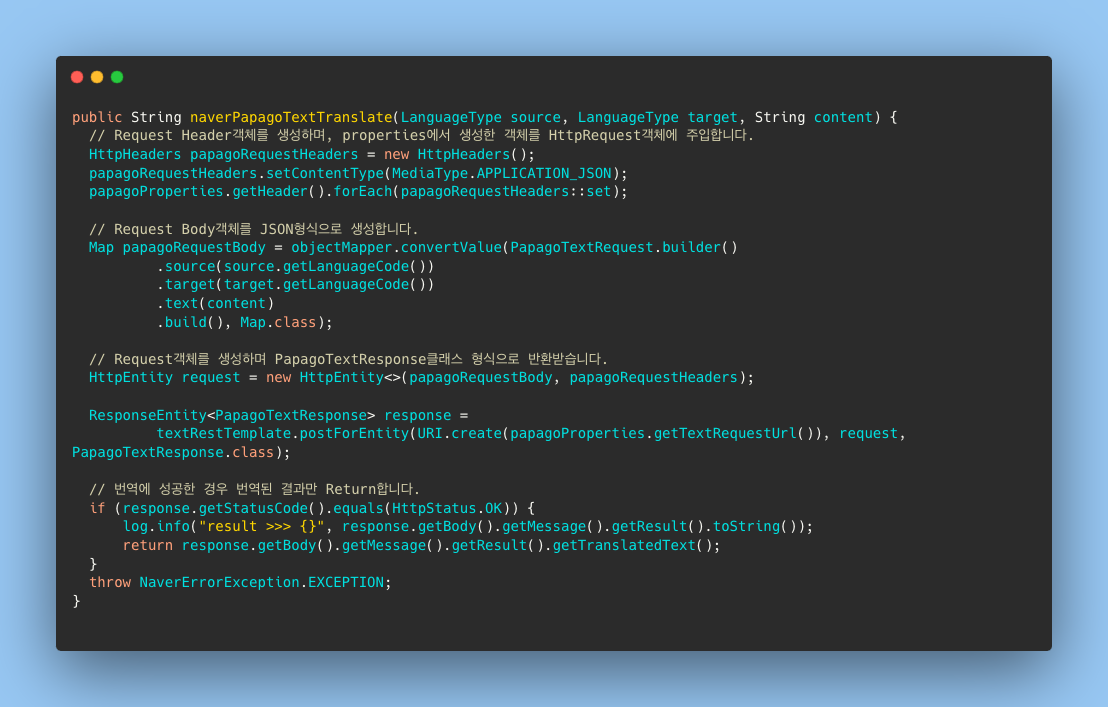Click 'objectMapper.convertValue' in the Map line
Image resolution: width=1108 pixels, height=707 pixels.
[396, 247]
